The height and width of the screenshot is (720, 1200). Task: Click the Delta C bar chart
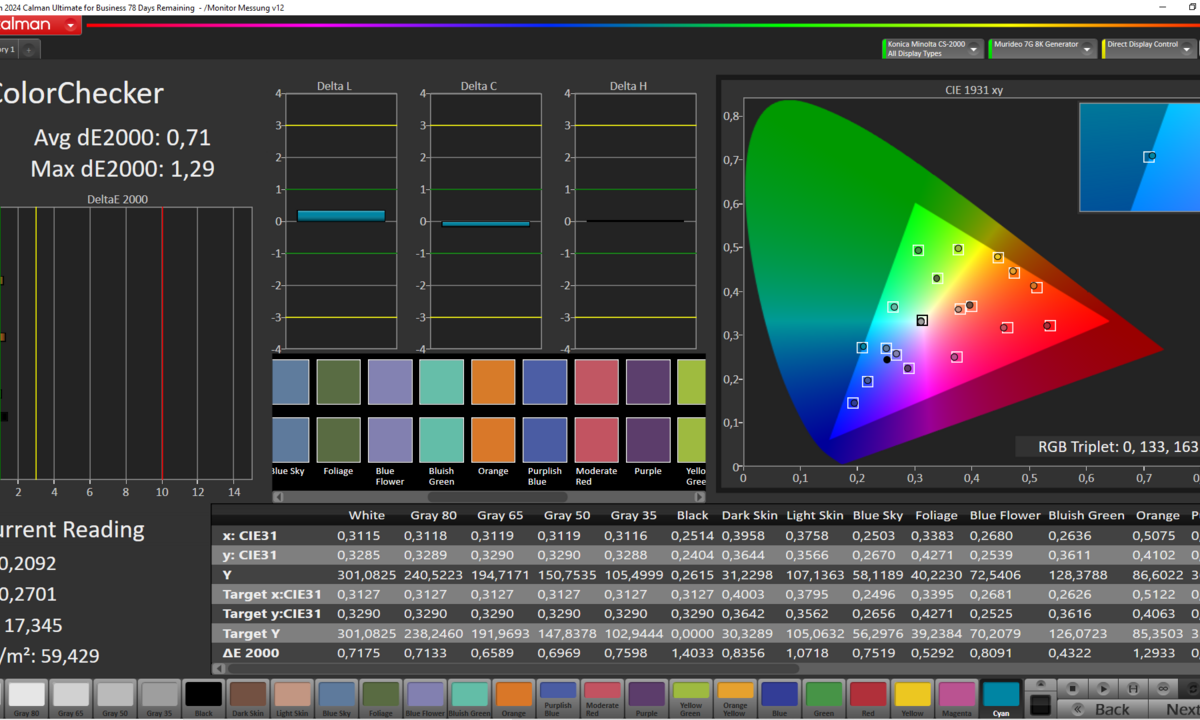[x=486, y=221]
